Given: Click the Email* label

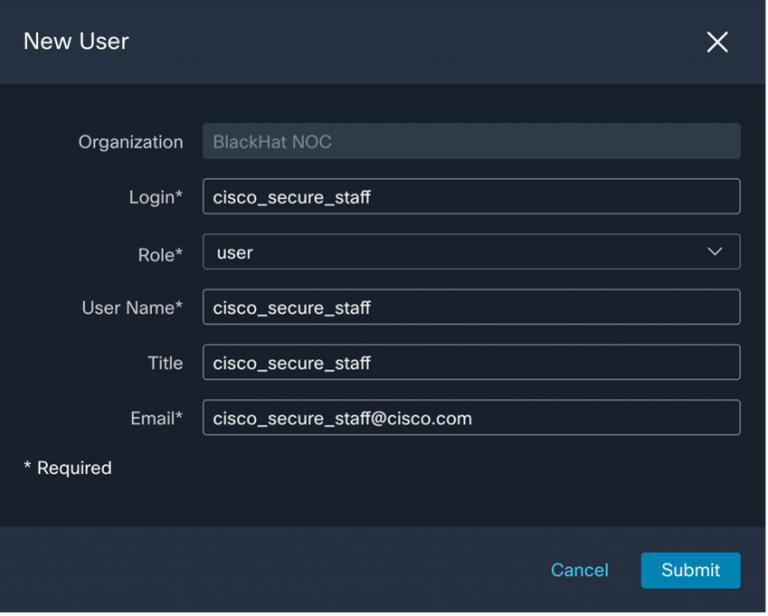Looking at the screenshot, I should click(158, 418).
